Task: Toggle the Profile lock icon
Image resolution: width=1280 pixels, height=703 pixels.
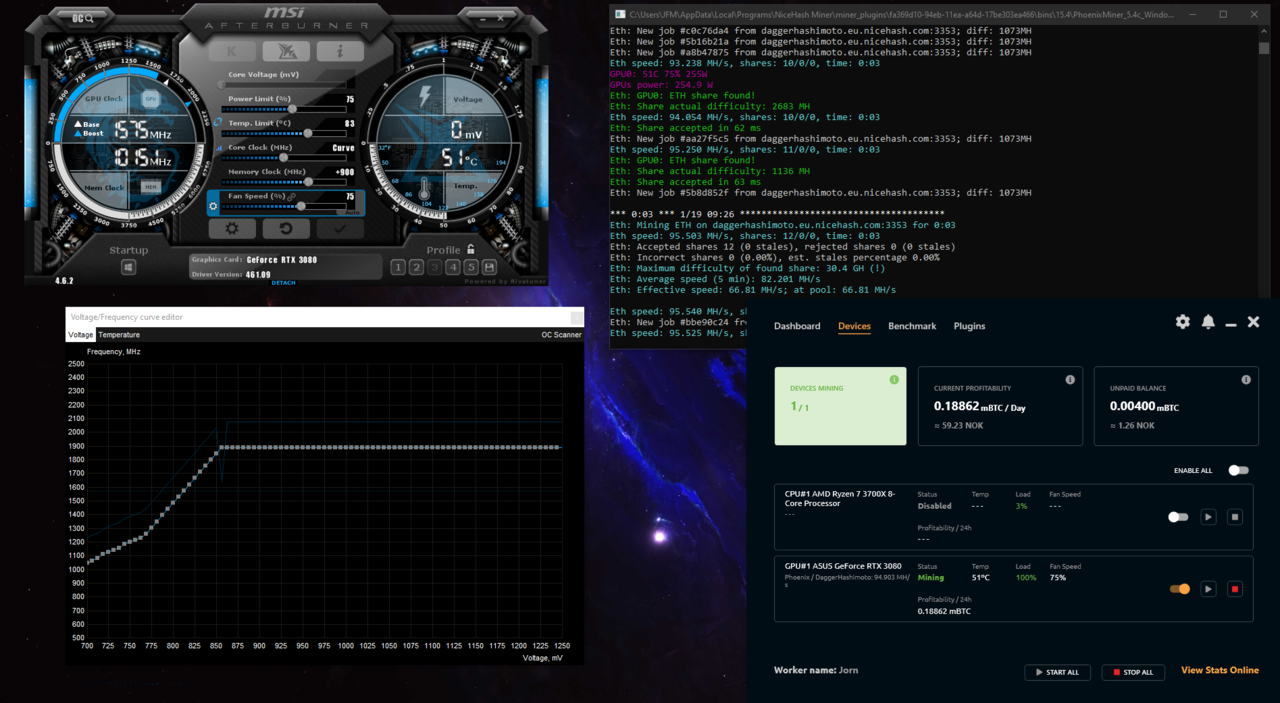Action: (471, 249)
